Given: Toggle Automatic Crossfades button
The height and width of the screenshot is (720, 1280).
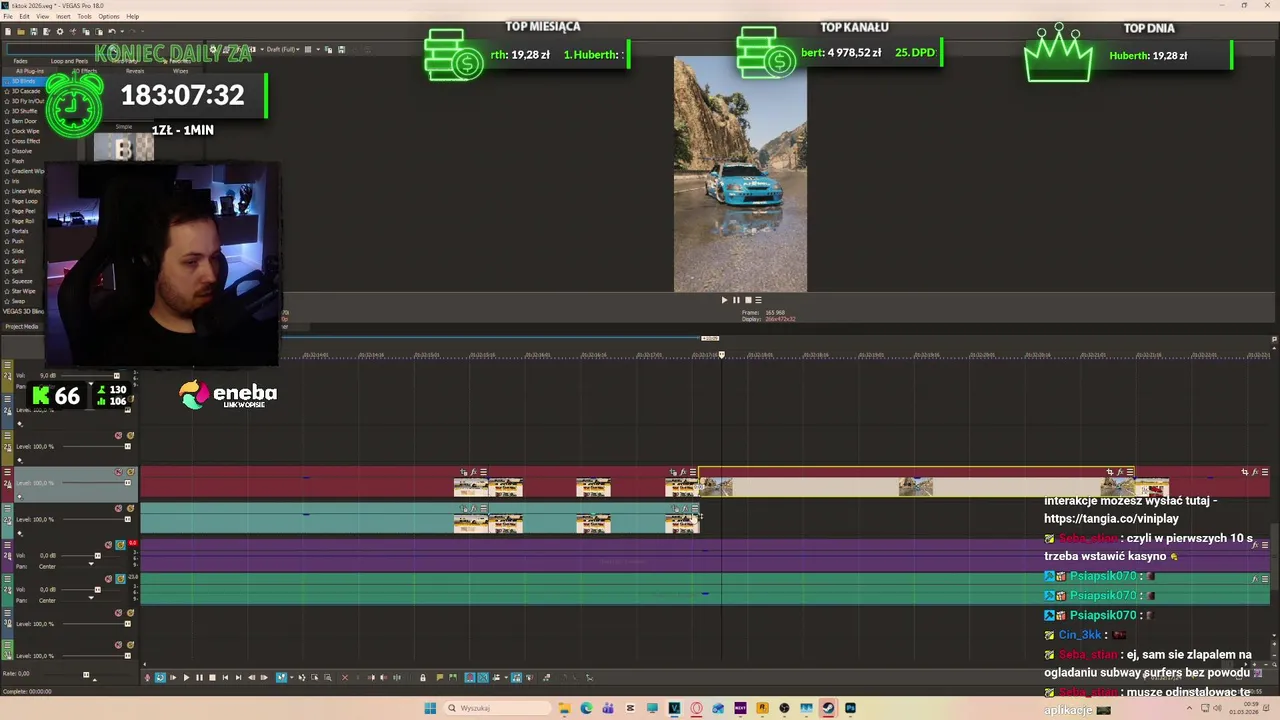Looking at the screenshot, I should coord(483,678).
